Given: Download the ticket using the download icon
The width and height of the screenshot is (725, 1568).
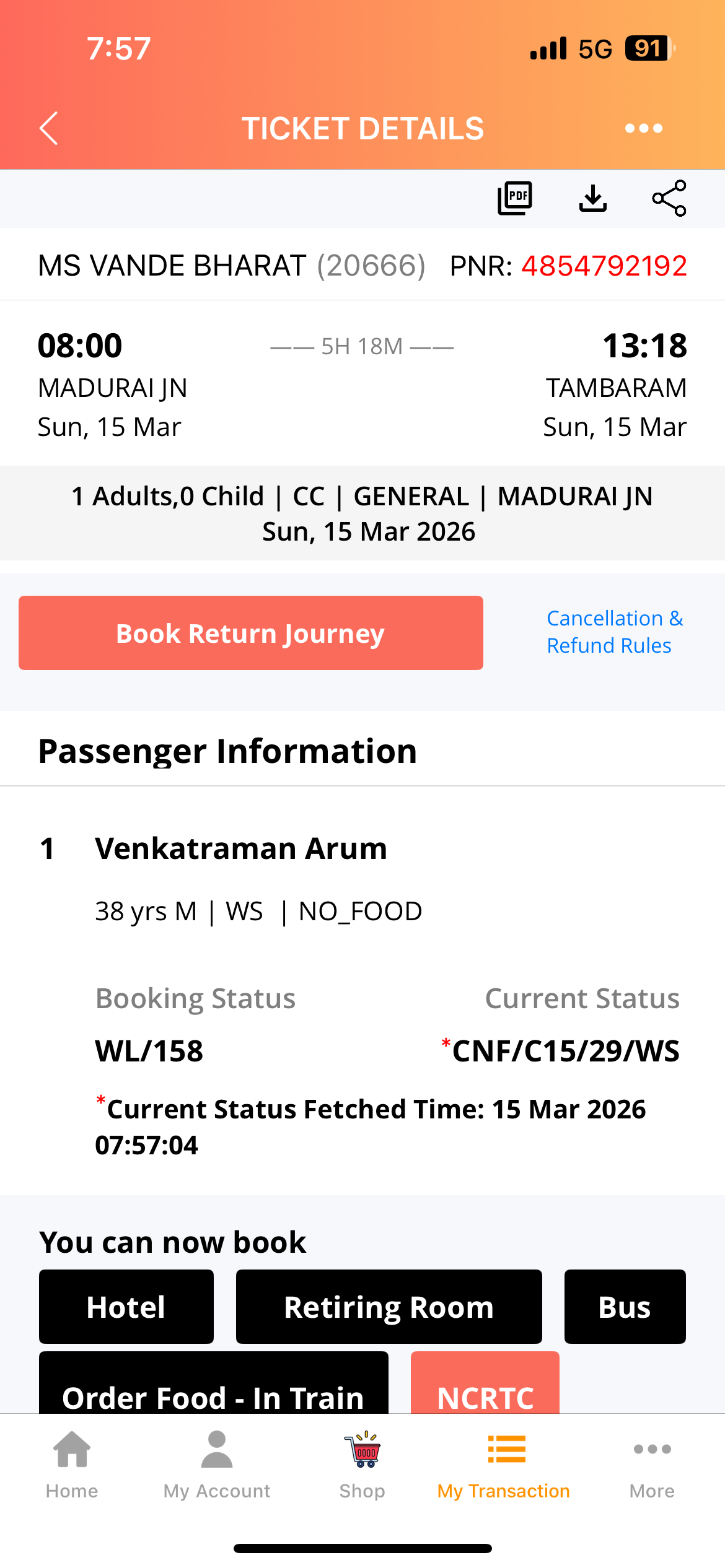Looking at the screenshot, I should tap(592, 198).
